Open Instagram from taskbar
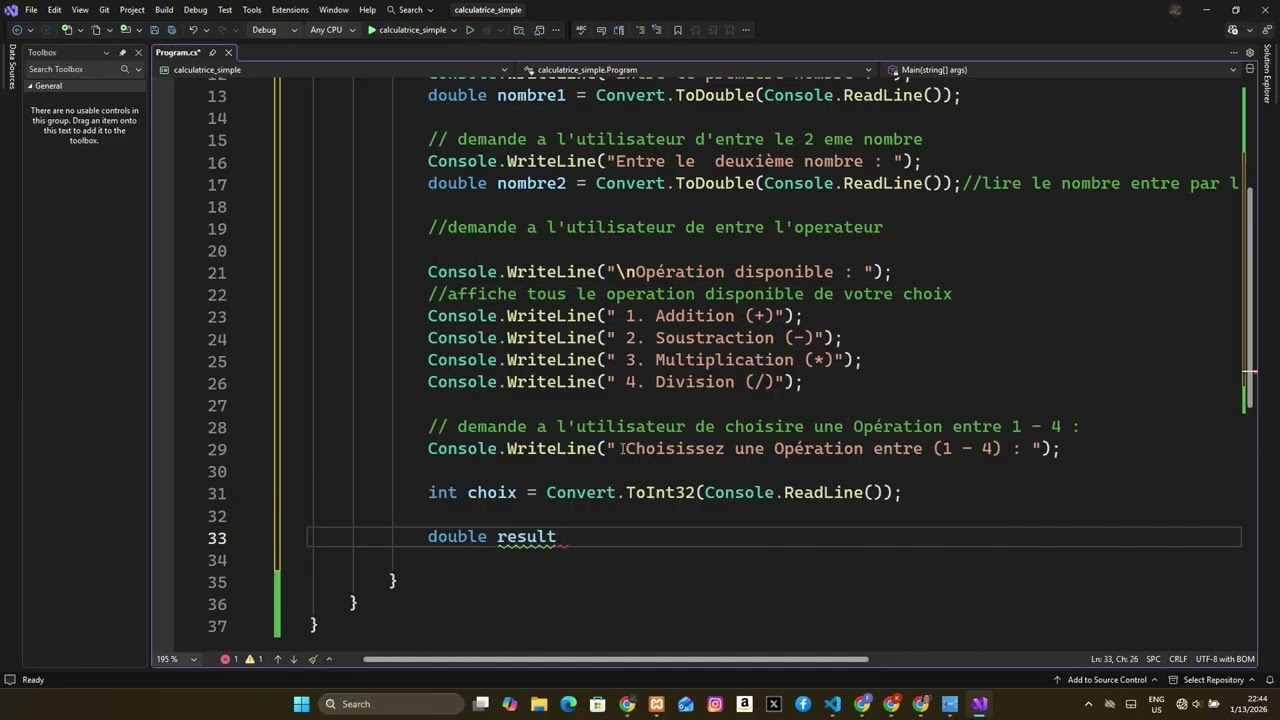1280x720 pixels. (x=715, y=704)
